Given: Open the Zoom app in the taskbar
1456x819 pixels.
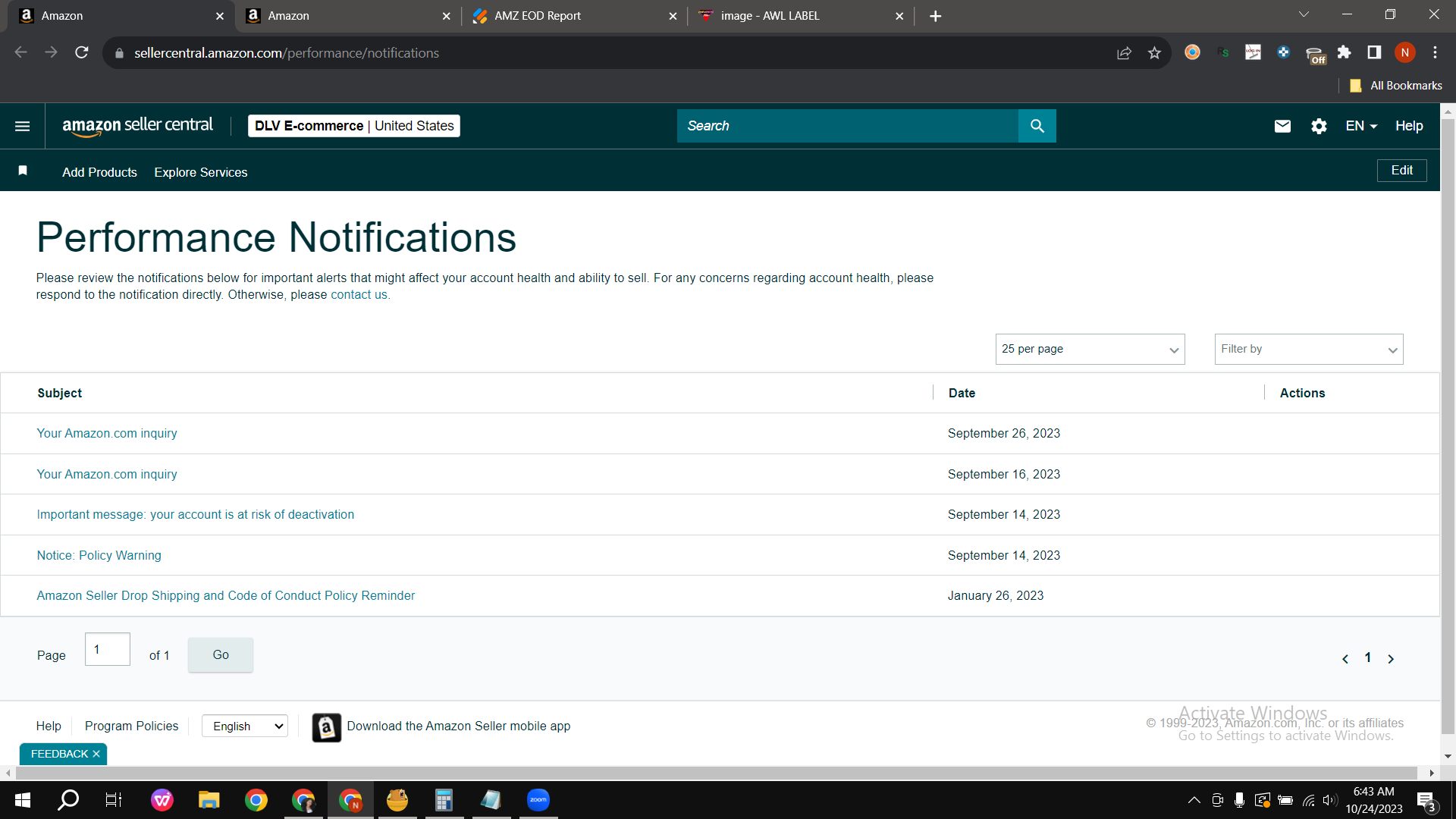Looking at the screenshot, I should pos(538,800).
